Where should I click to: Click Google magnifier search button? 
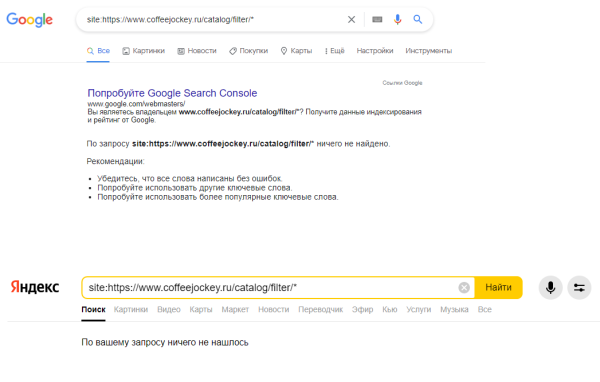tap(417, 19)
